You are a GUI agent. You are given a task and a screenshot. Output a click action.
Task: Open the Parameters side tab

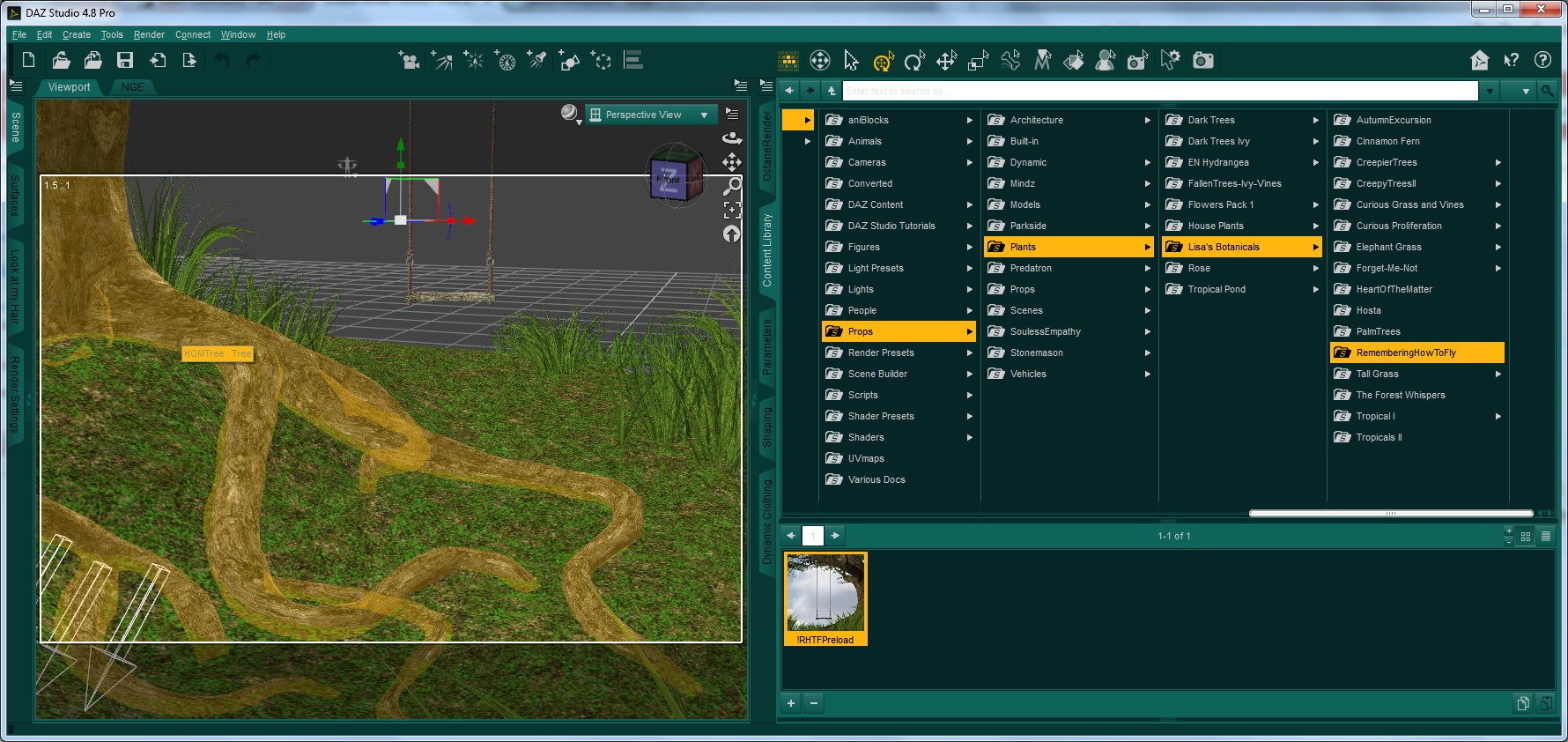pyautogui.click(x=766, y=347)
